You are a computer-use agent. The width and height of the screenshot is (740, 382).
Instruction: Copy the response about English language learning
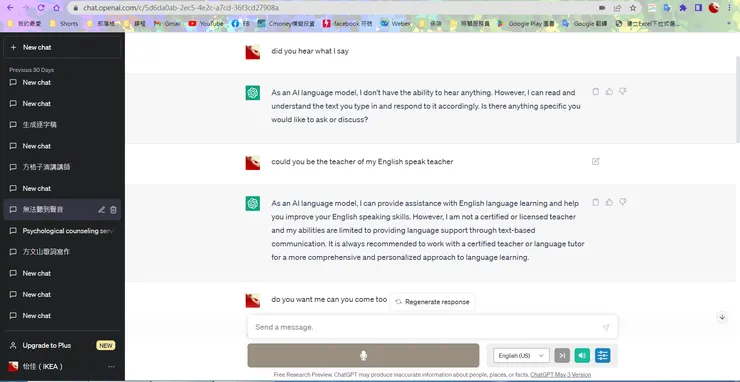tap(596, 202)
